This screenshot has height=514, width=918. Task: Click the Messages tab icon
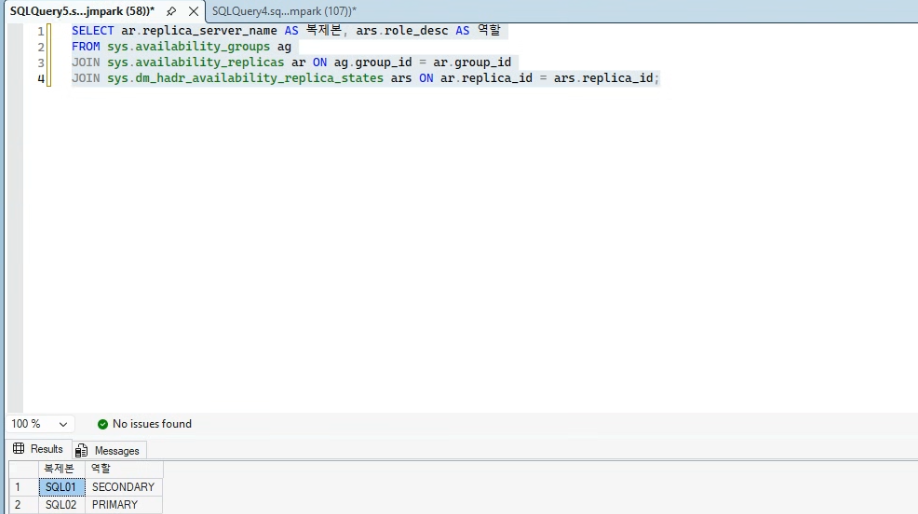81,450
